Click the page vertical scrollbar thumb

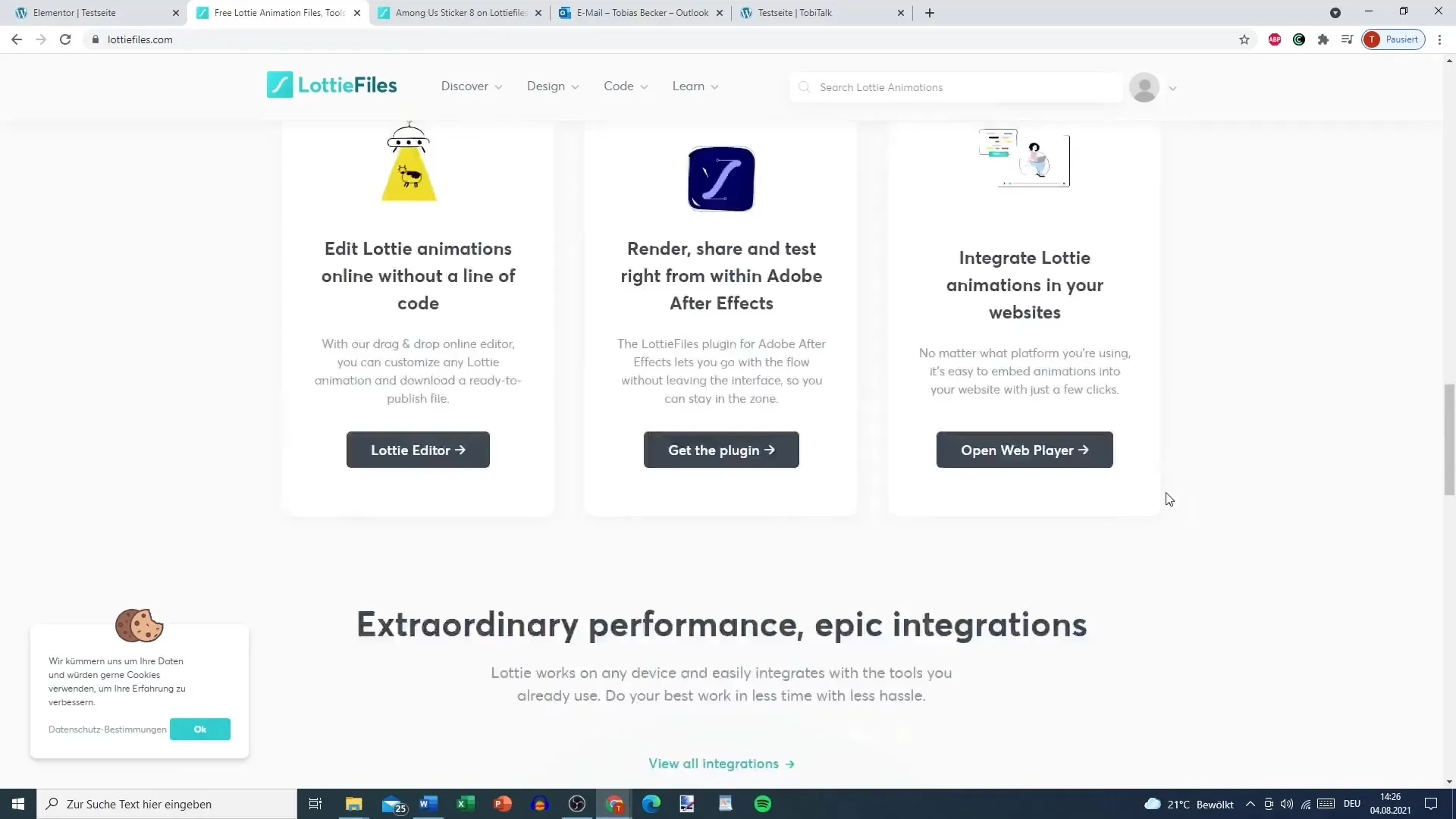tap(1449, 440)
